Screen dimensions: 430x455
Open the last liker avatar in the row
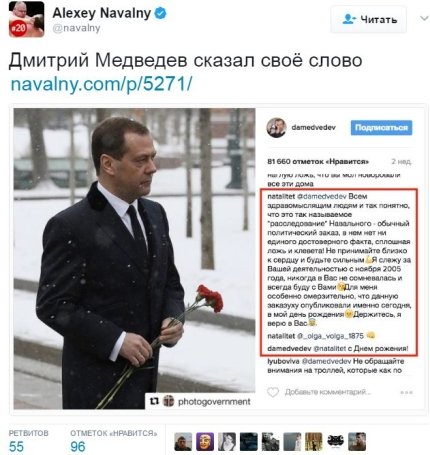point(357,442)
